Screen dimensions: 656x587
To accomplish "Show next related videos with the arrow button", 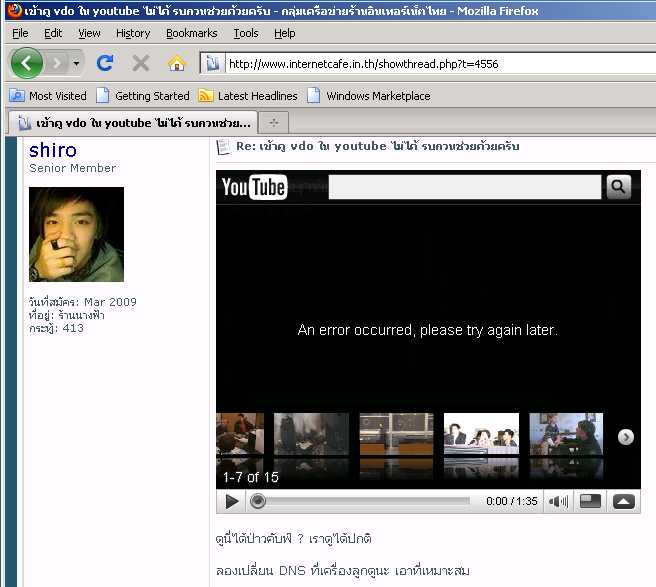I will coord(625,437).
